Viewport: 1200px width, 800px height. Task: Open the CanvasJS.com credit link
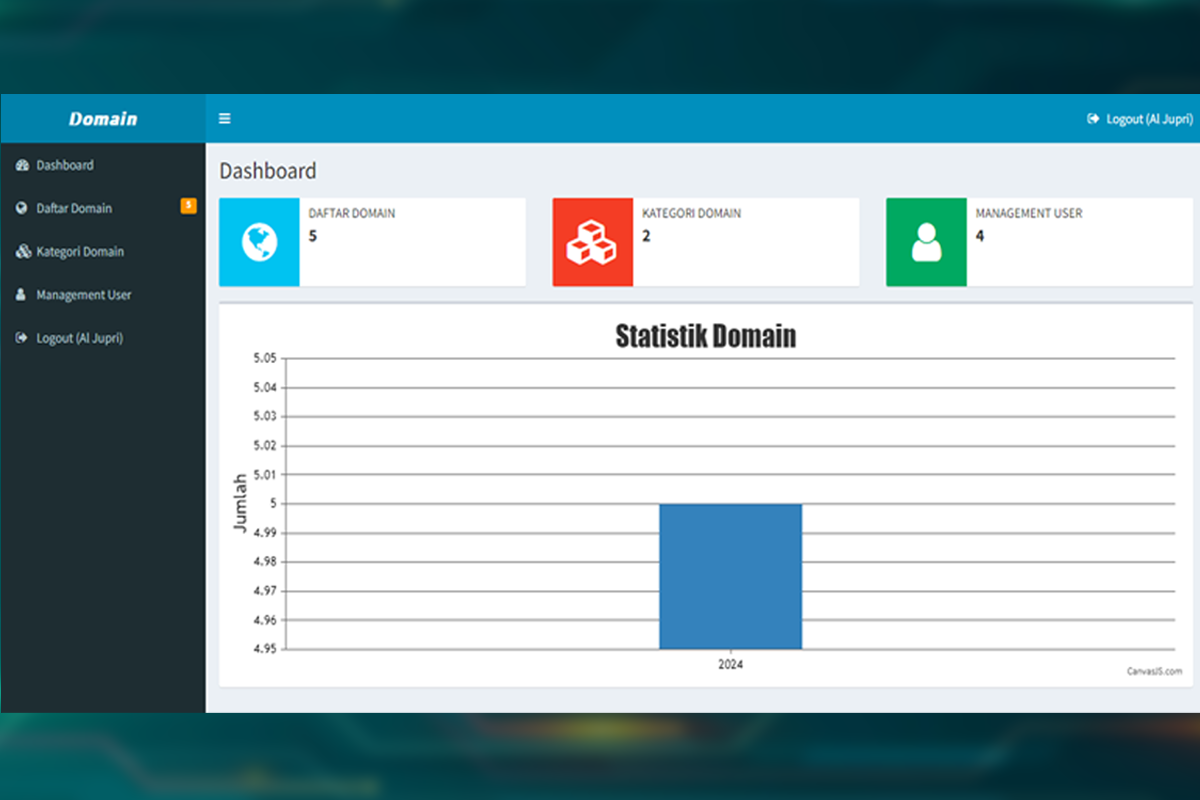1154,671
